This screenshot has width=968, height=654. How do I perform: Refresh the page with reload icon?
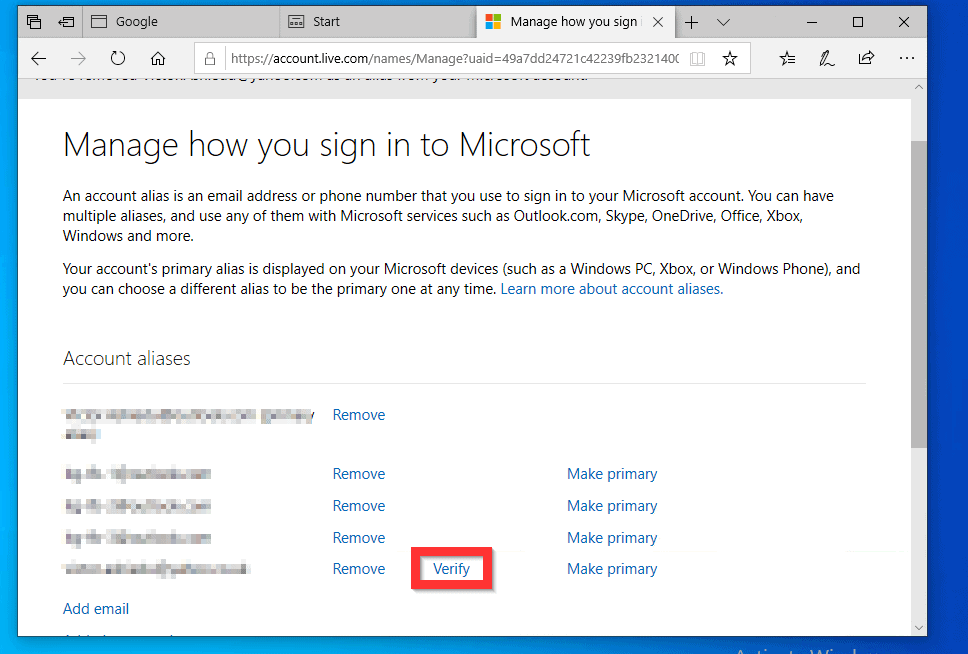point(118,58)
